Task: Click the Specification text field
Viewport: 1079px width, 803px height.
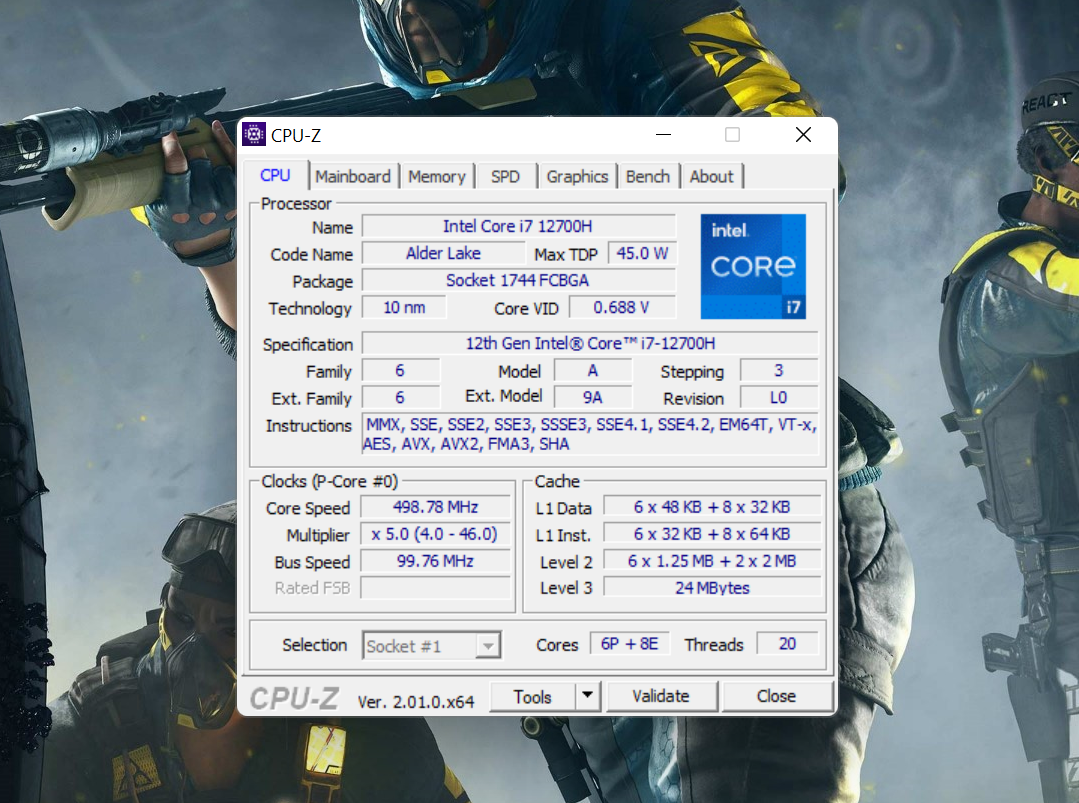Action: 590,344
